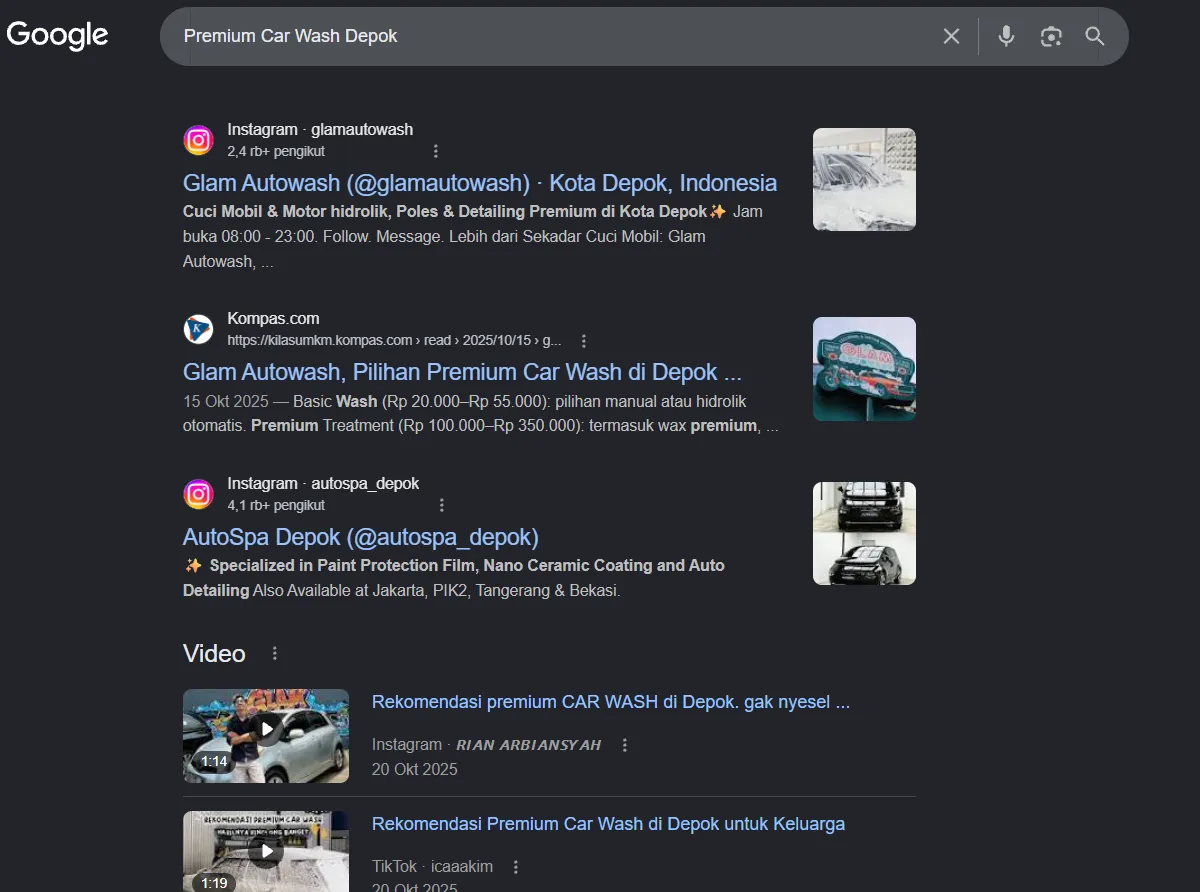Open AutoSpa Depok (@autospa_depok) link

click(x=361, y=537)
